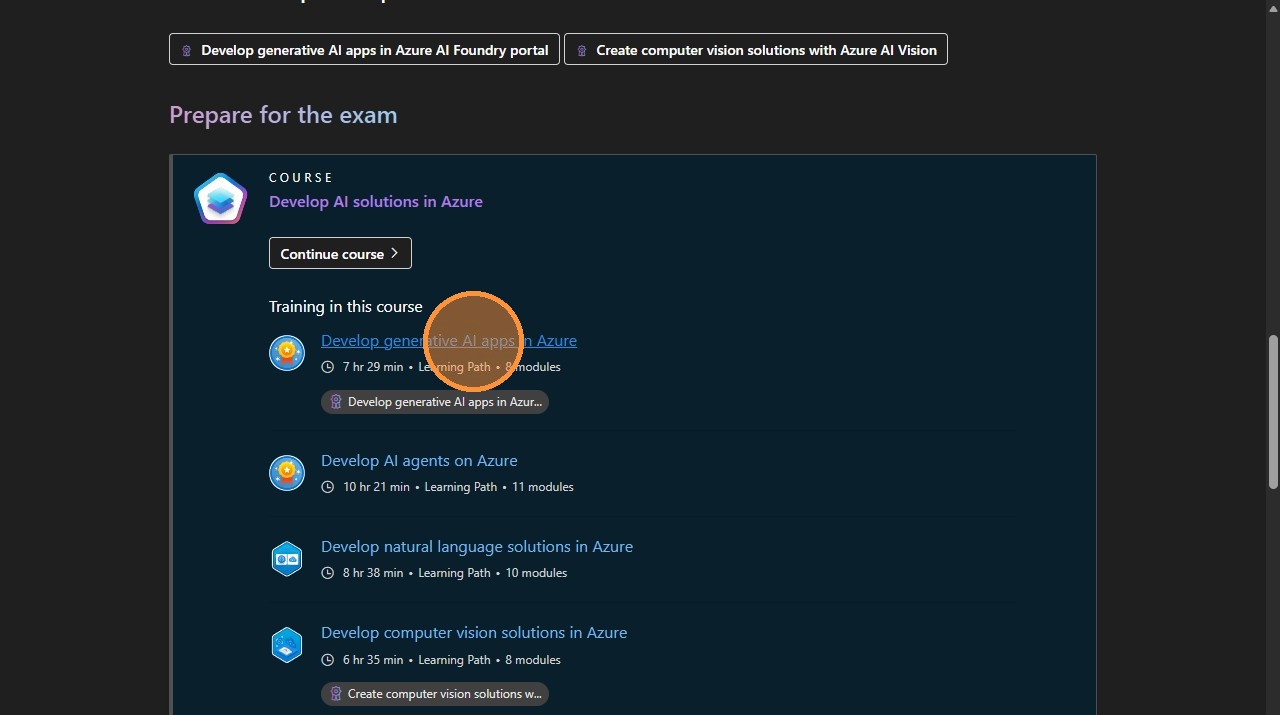Click the chevron arrow in Continue course

point(395,253)
